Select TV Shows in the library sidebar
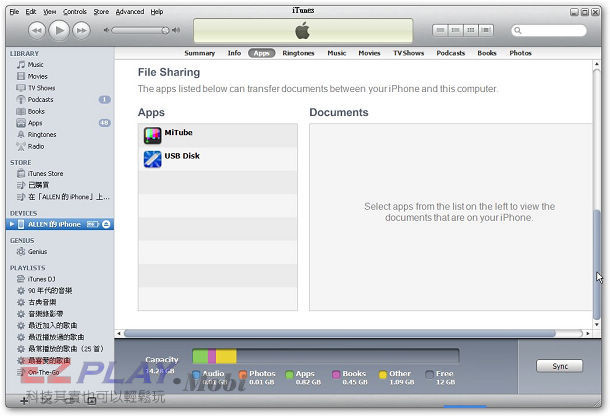Viewport: 610px width, 416px height. click(60, 88)
